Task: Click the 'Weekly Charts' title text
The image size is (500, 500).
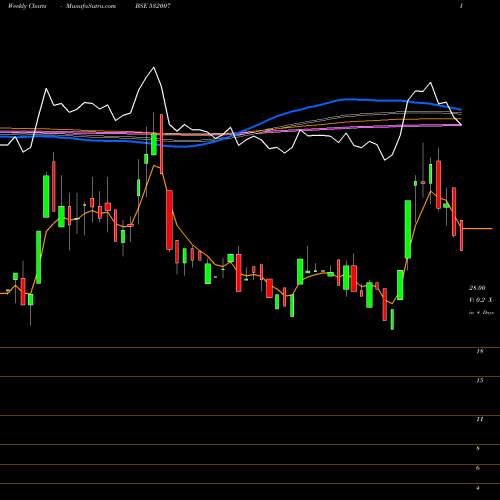Action: click(27, 6)
